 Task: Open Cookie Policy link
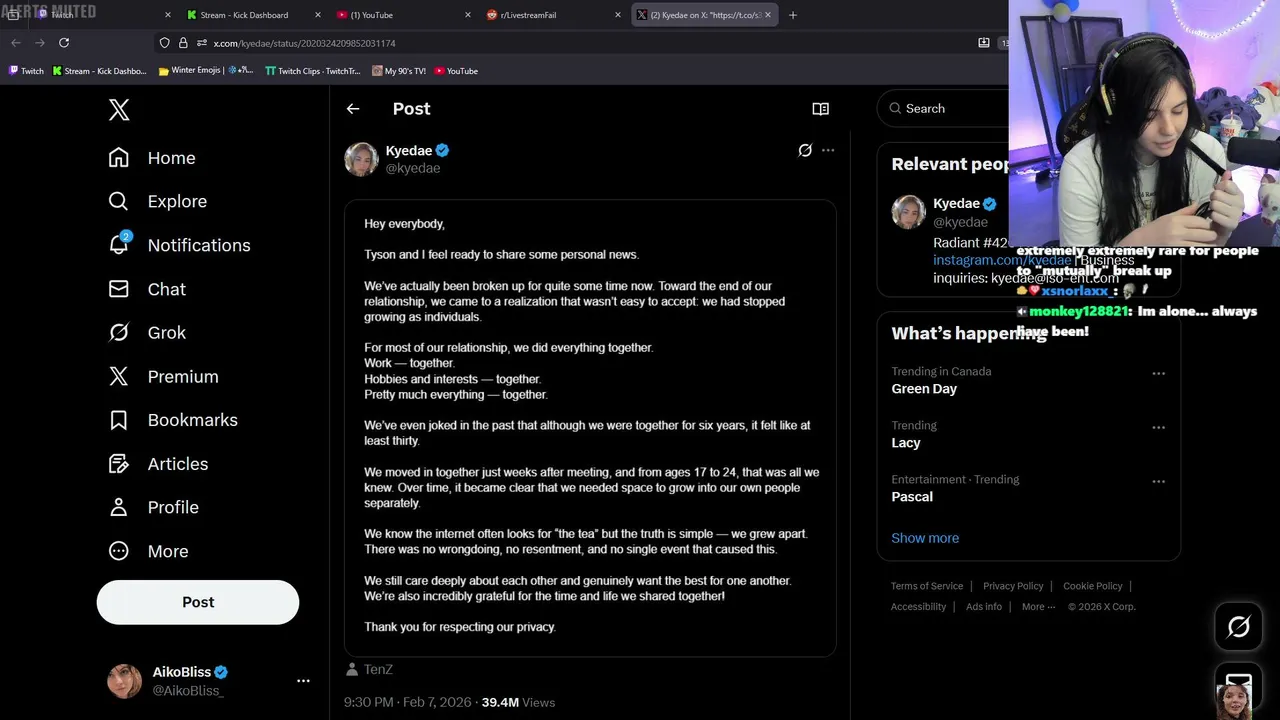tap(1092, 586)
